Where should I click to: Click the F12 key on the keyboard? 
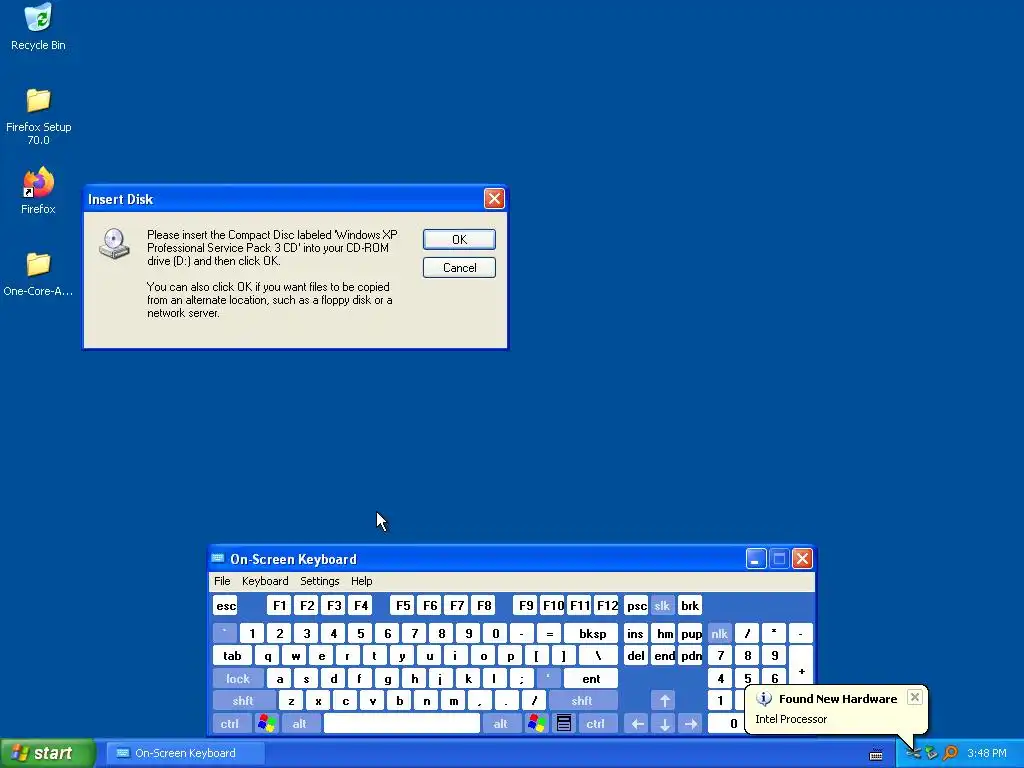pos(607,606)
